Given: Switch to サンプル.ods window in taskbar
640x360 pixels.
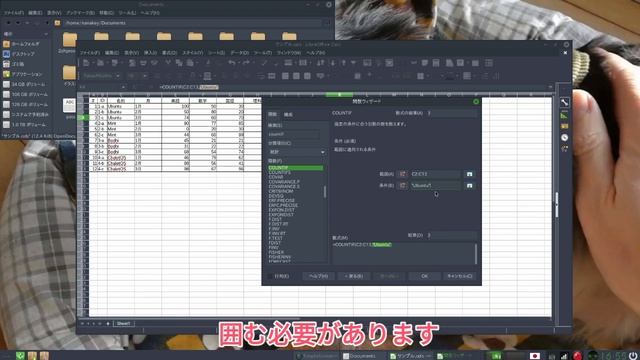Looking at the screenshot, I should pyautogui.click(x=410, y=356).
